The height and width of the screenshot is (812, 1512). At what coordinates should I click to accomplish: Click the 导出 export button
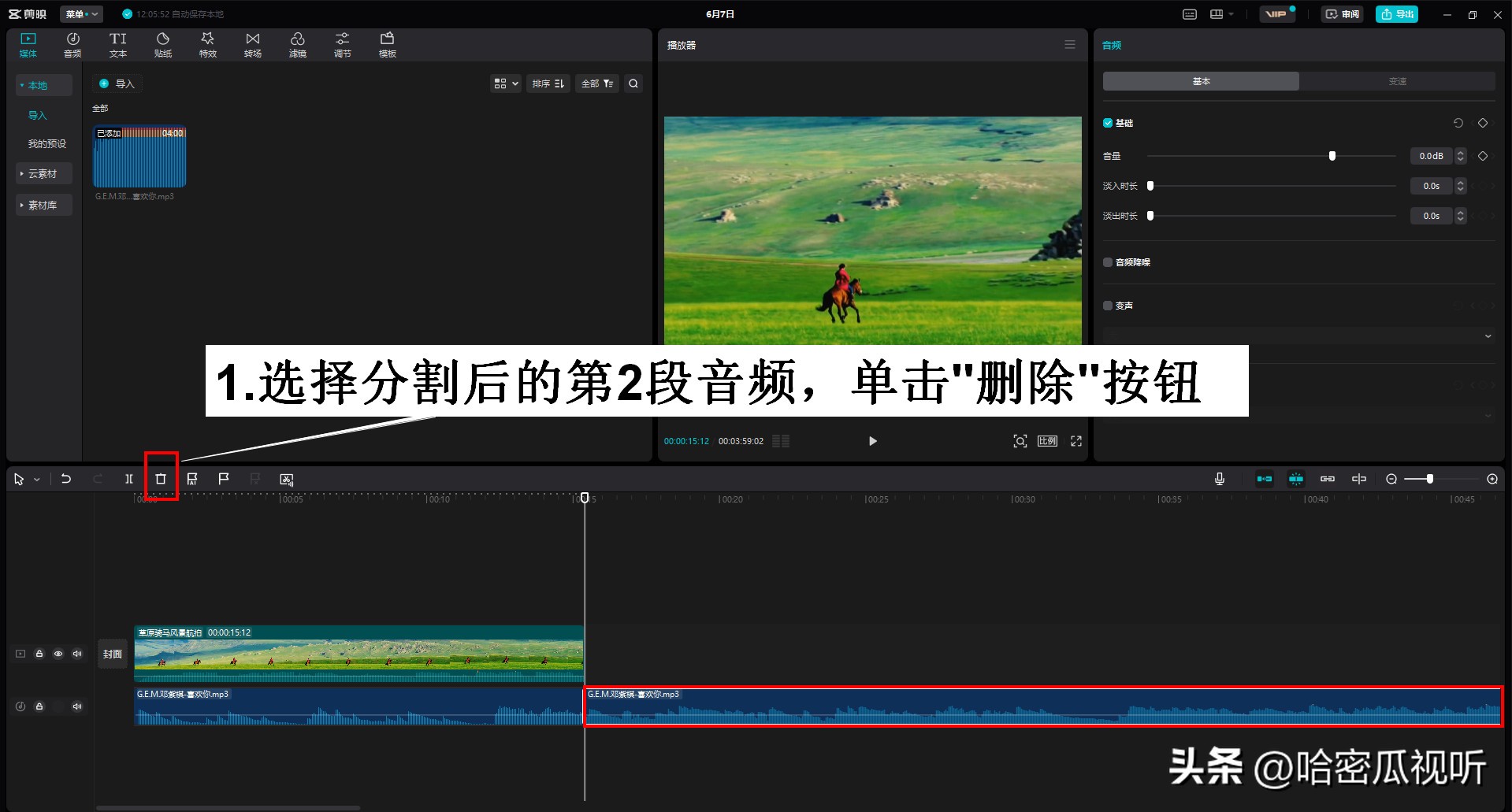[x=1396, y=13]
